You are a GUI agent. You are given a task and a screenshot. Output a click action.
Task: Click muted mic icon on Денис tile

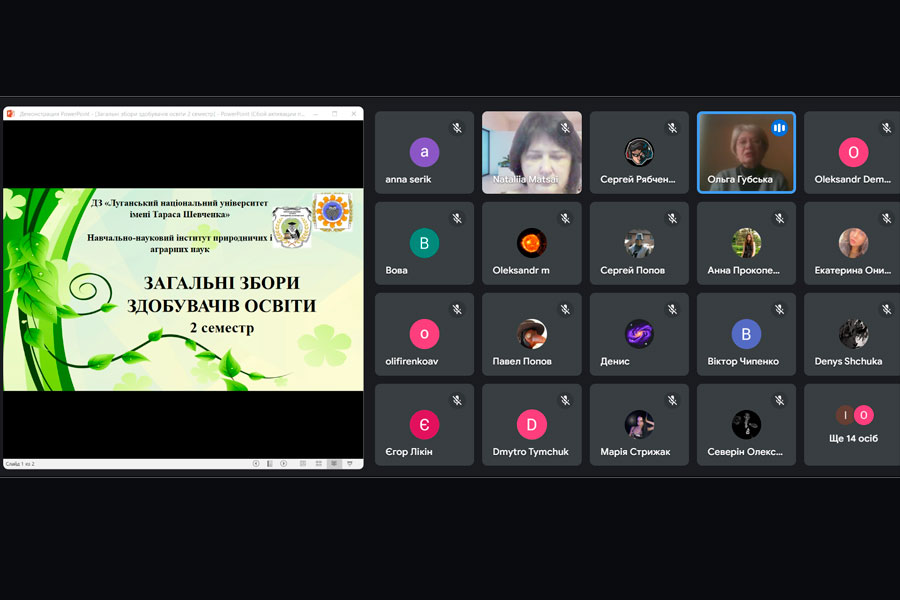tap(672, 309)
